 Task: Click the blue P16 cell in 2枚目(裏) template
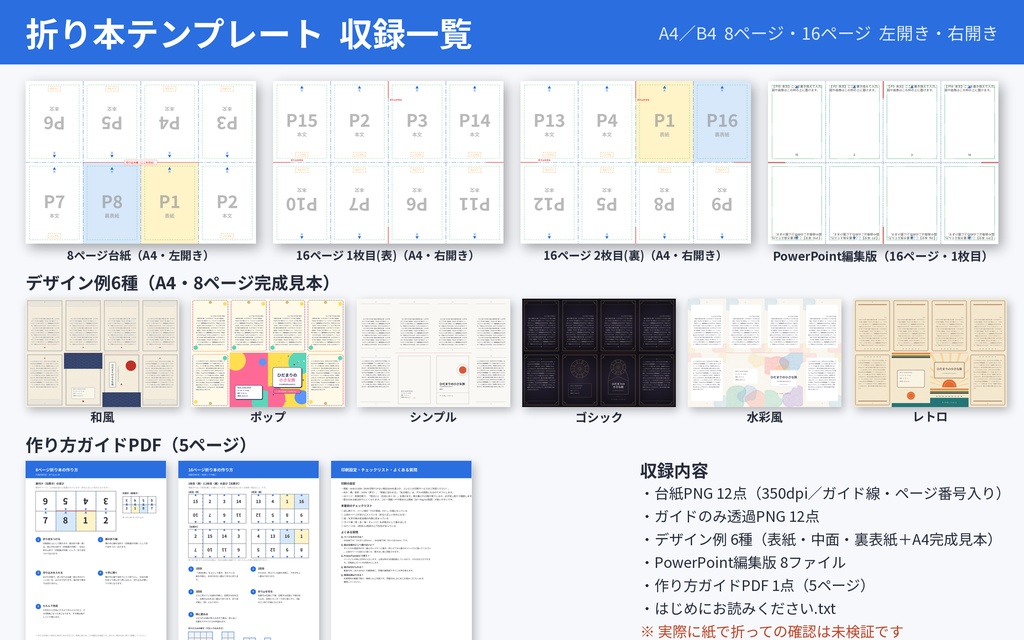pos(722,121)
